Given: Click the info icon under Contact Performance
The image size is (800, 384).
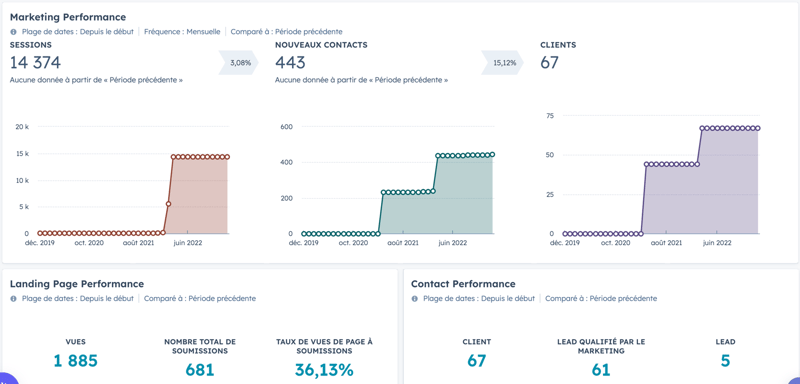Looking at the screenshot, I should [x=415, y=299].
